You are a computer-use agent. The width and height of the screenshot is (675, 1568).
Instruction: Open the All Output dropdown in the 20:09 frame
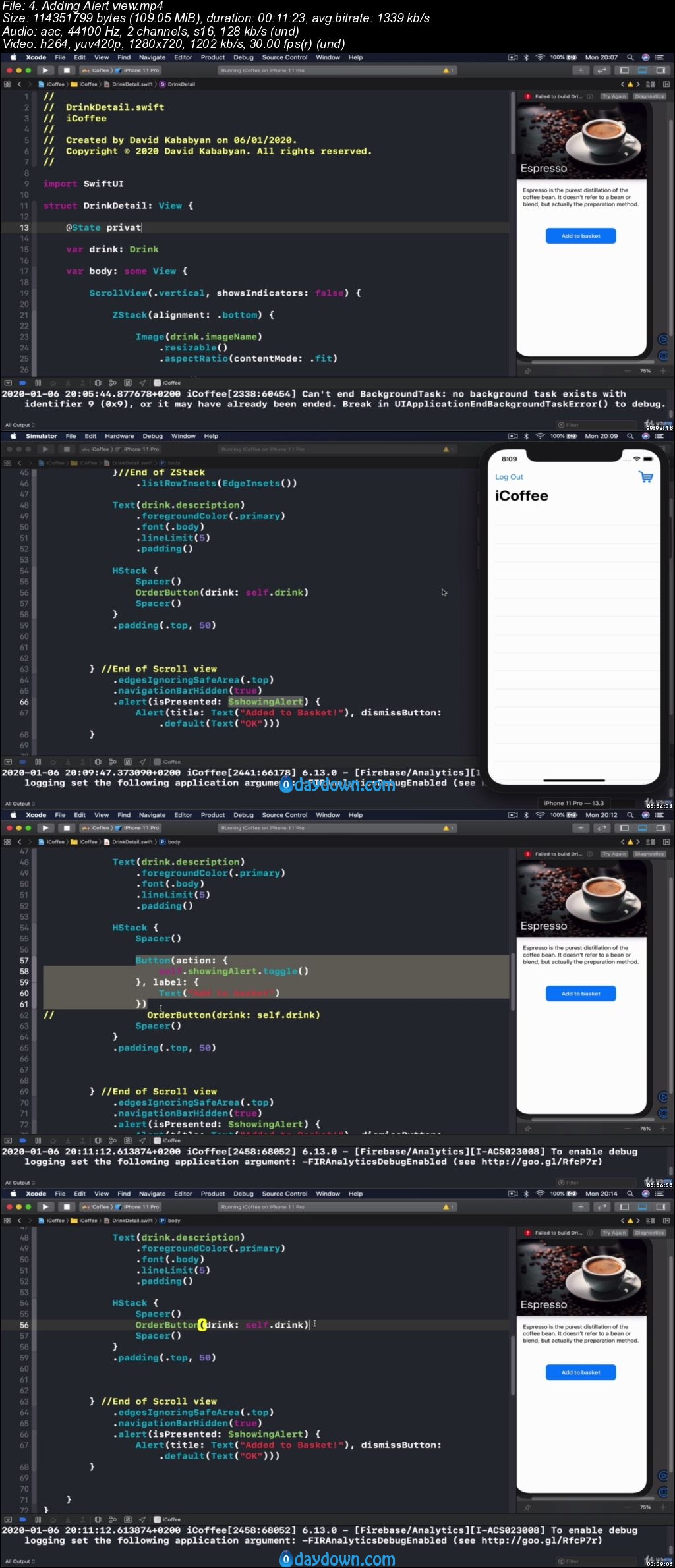click(20, 804)
